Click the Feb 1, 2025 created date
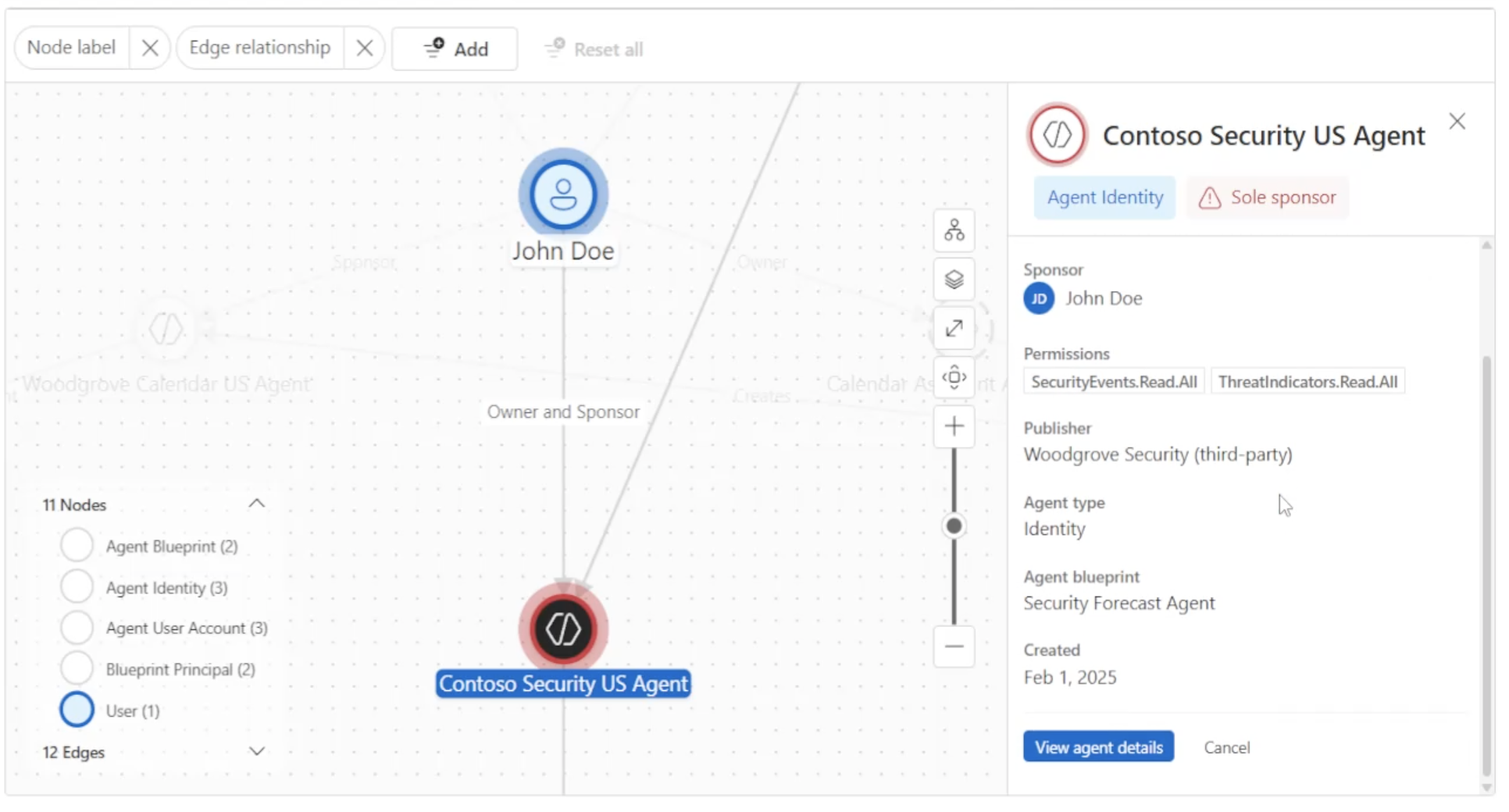The image size is (1509, 812). point(1070,678)
